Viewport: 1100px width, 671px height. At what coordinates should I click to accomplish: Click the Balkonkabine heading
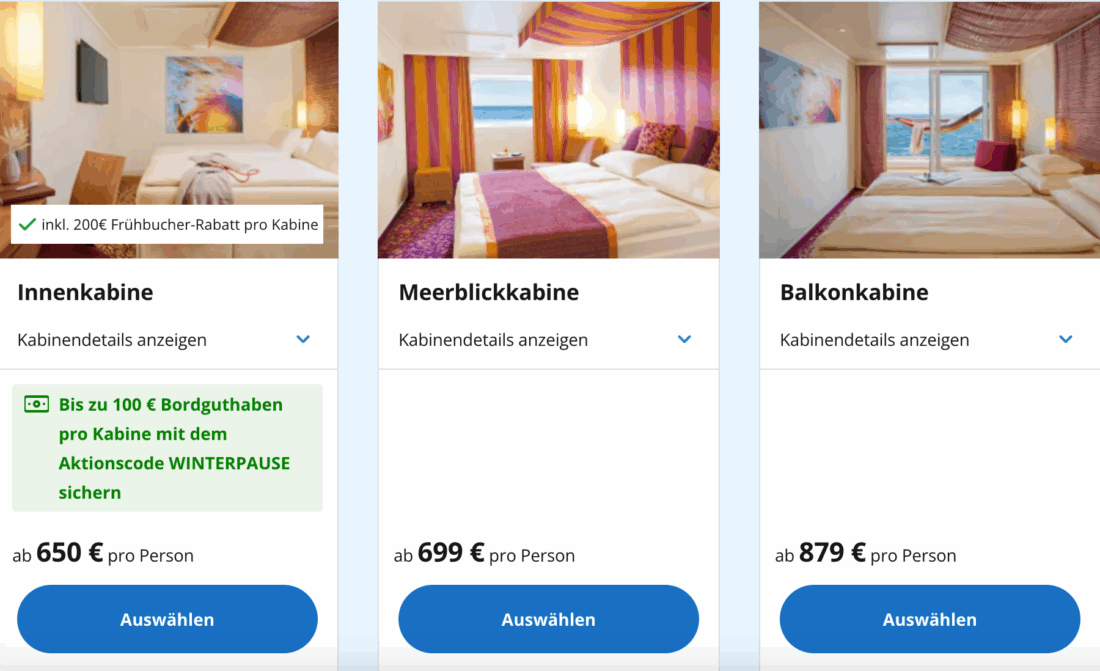[853, 293]
